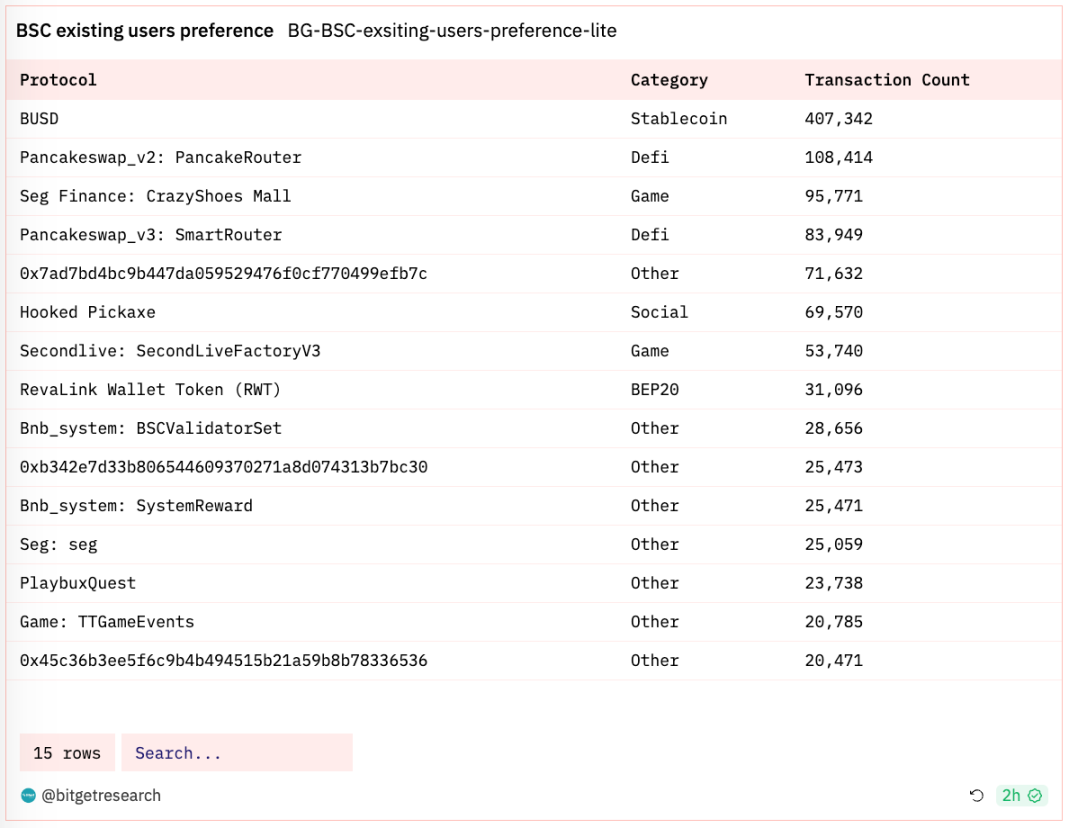Click the Search input field
This screenshot has width=1069, height=828.
point(237,753)
